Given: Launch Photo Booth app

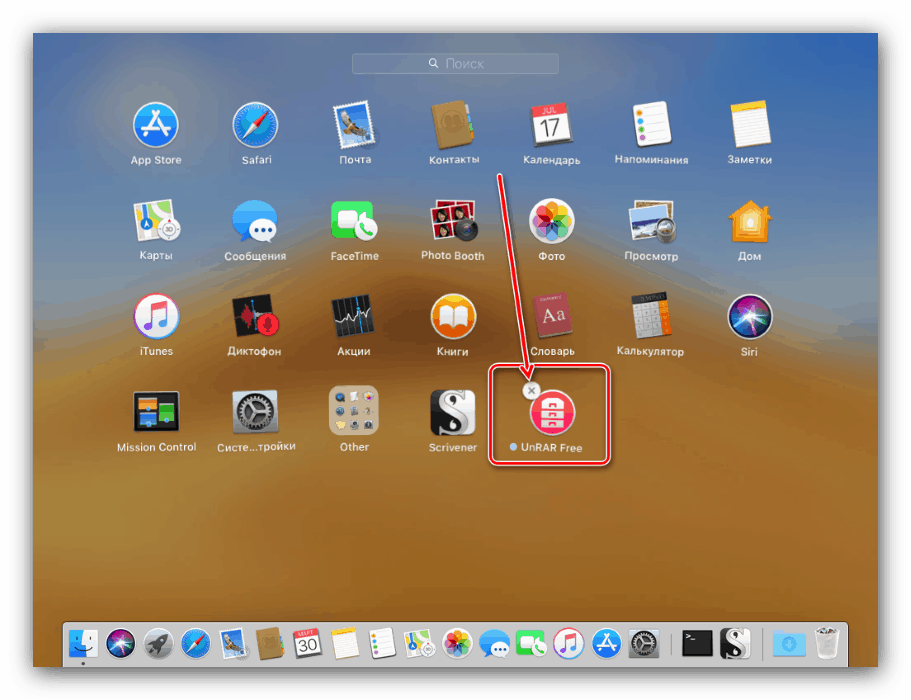Looking at the screenshot, I should [x=453, y=220].
